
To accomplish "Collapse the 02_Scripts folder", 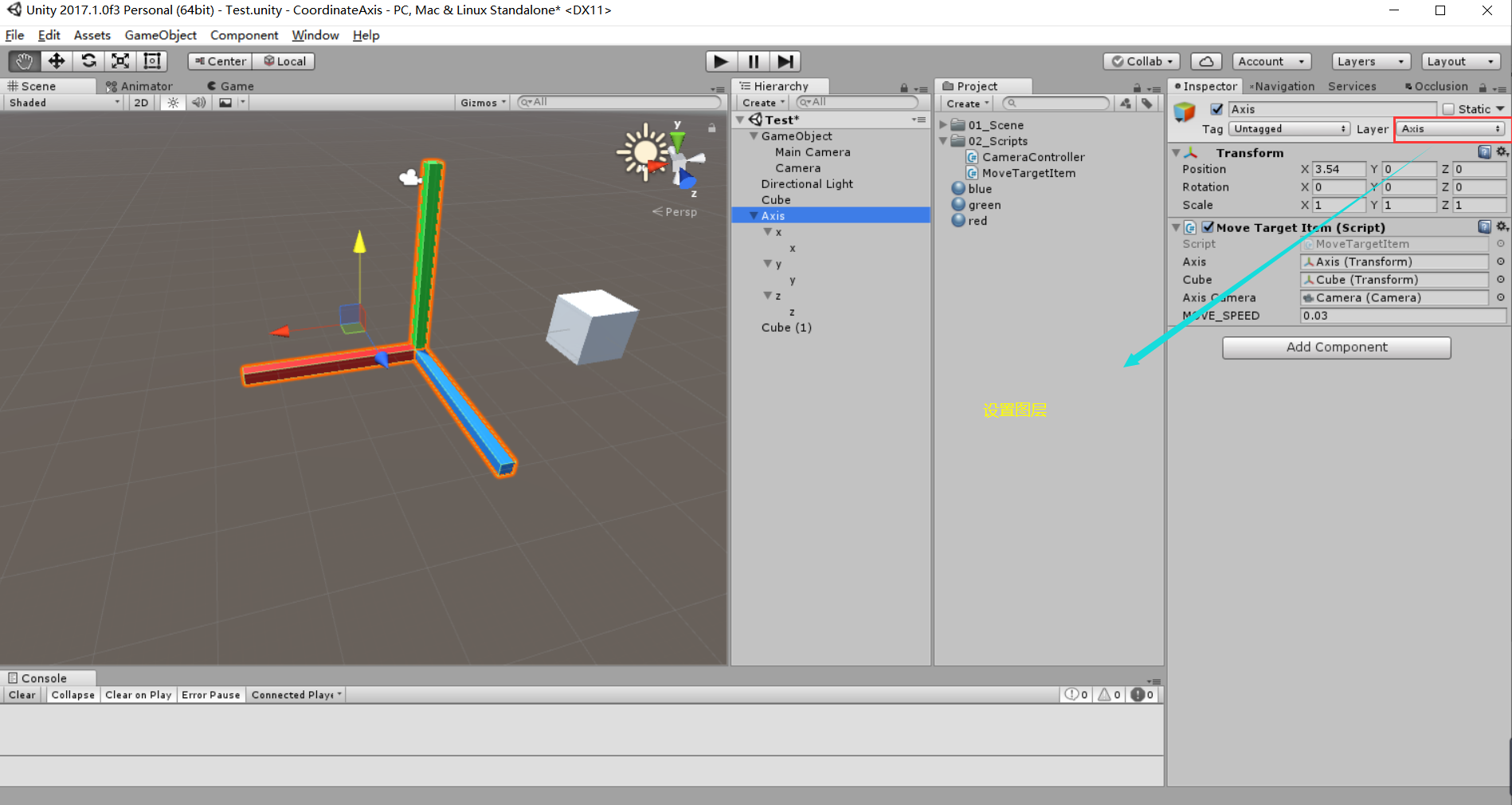I will tap(943, 141).
